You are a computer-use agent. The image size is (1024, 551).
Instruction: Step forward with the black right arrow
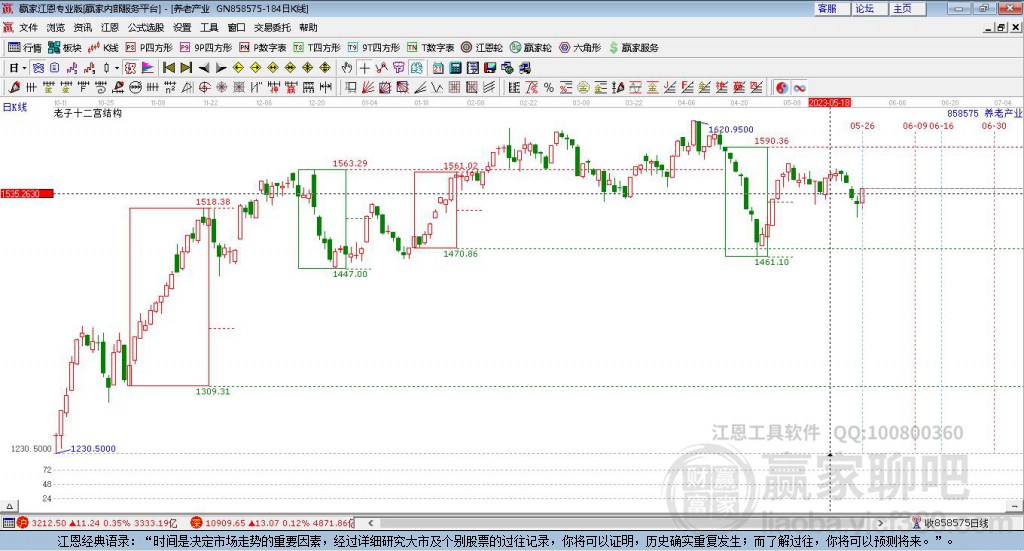click(222, 68)
